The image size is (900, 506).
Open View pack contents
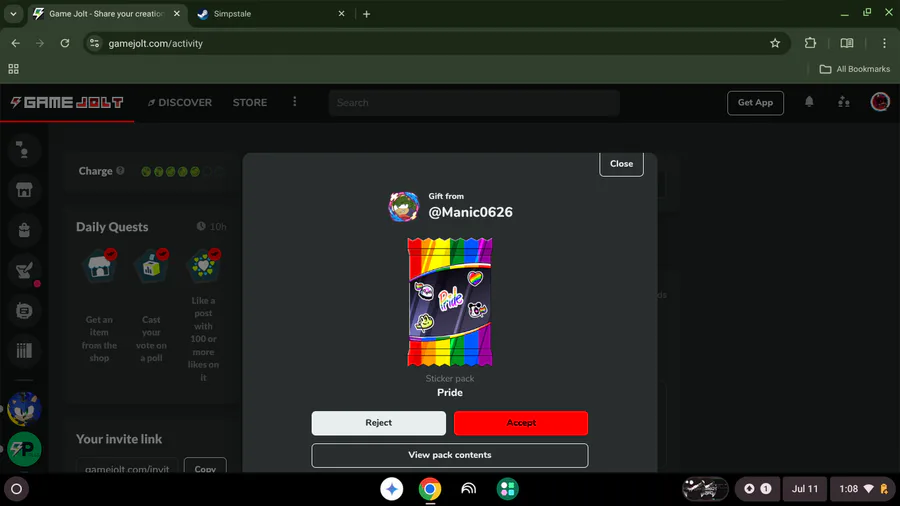click(x=449, y=455)
